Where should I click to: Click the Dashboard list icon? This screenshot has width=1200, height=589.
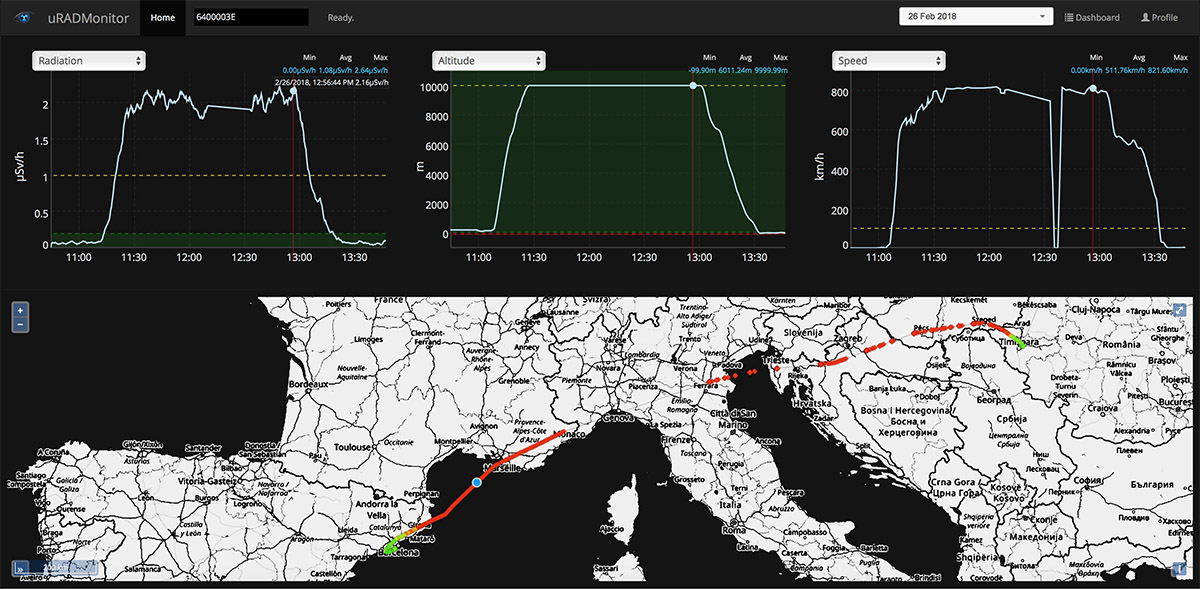(x=1069, y=18)
